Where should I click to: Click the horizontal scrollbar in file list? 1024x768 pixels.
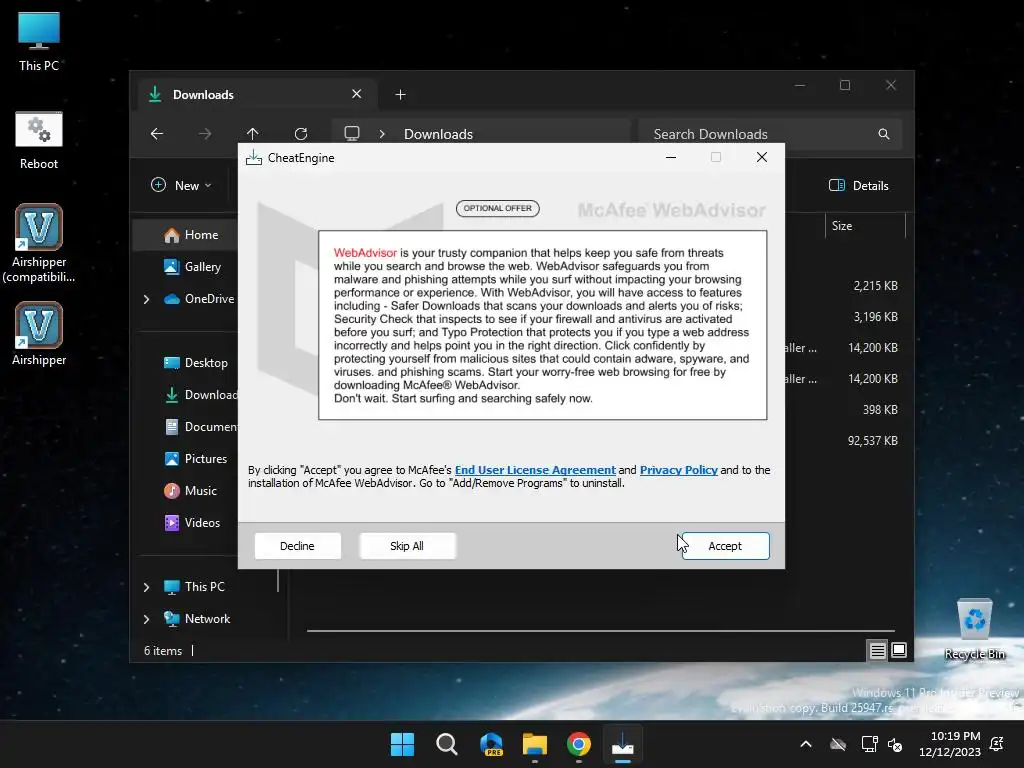click(600, 631)
